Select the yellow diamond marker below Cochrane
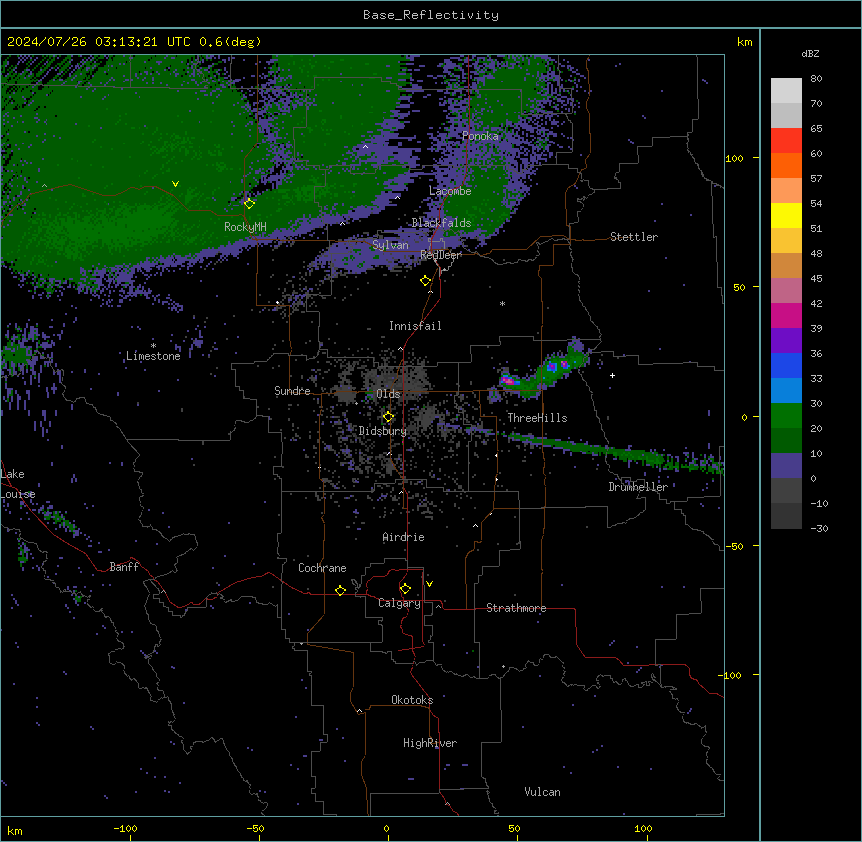 (340, 590)
